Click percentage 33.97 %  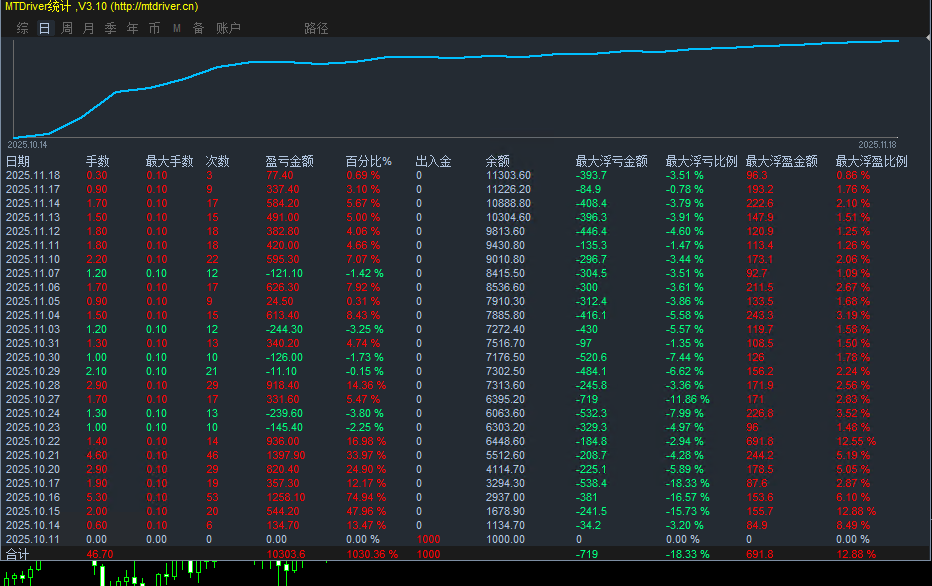(x=366, y=455)
